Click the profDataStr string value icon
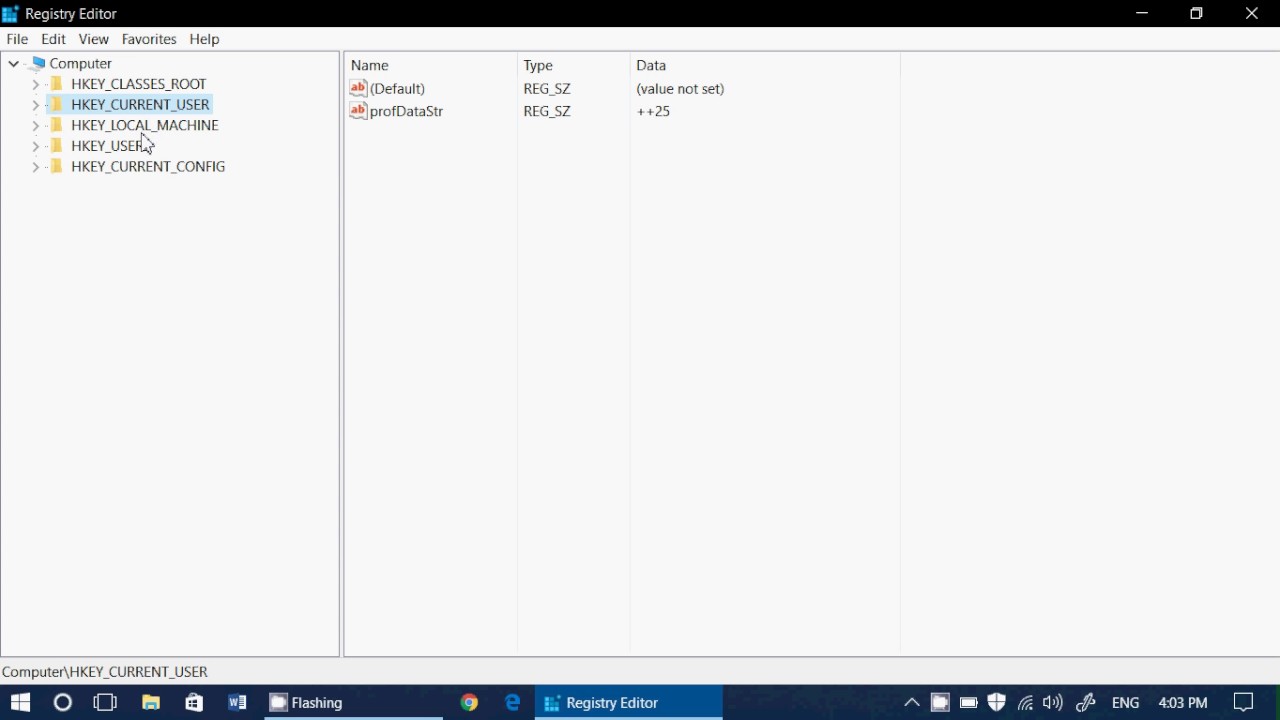This screenshot has height=720, width=1280. click(358, 111)
